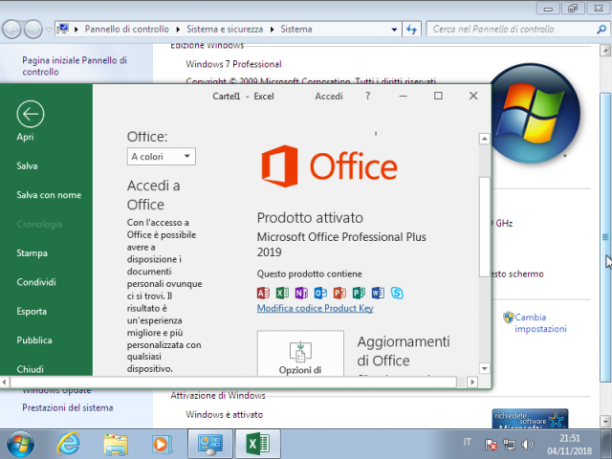
Task: Launch Internet Explorer from the taskbar
Action: click(68, 444)
